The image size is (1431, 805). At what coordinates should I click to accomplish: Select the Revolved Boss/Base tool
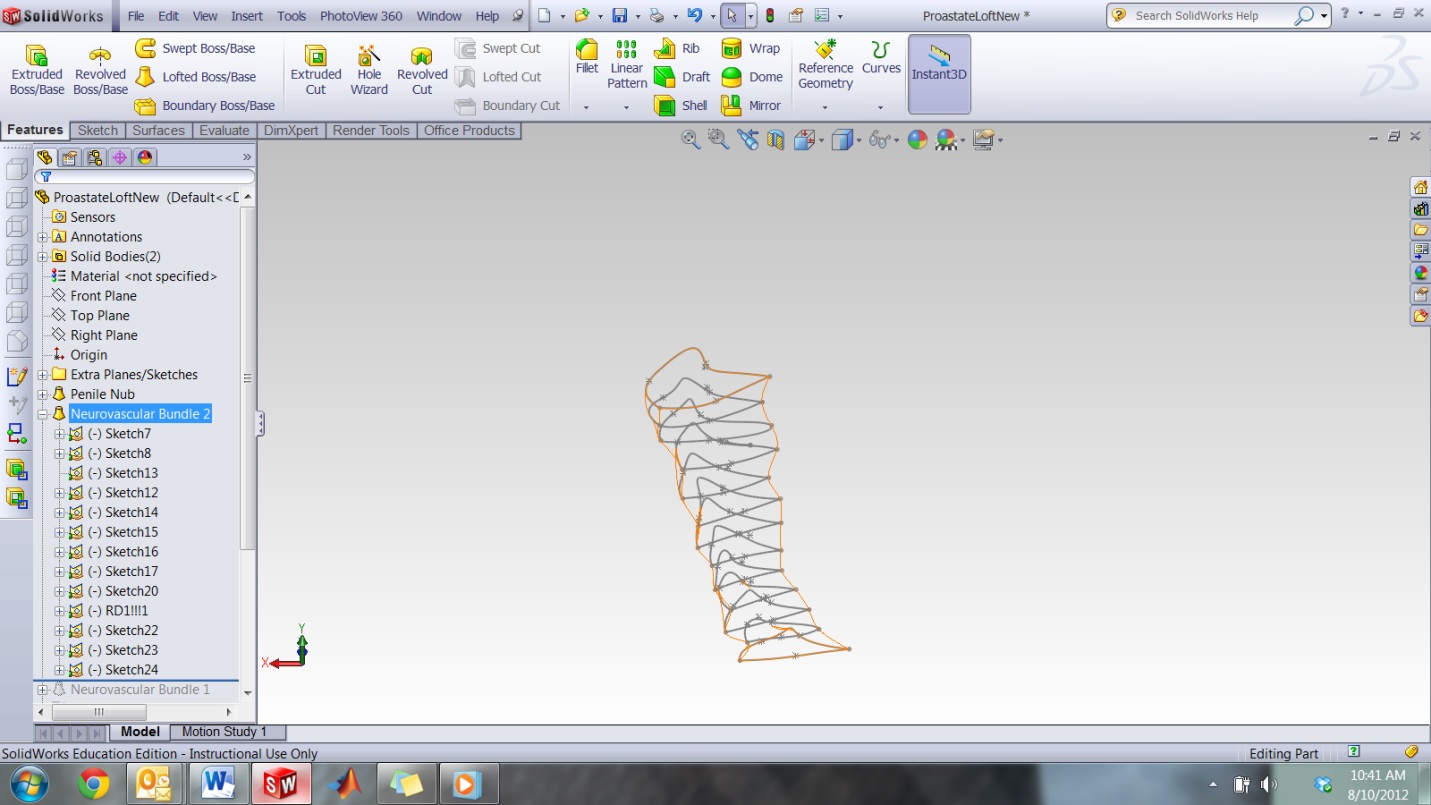point(100,69)
